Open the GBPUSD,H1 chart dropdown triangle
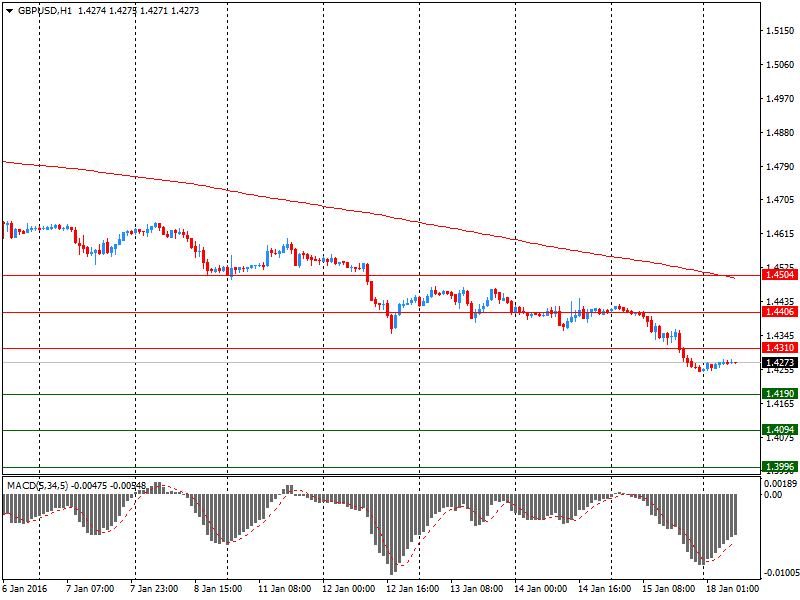The image size is (800, 600). coord(9,11)
